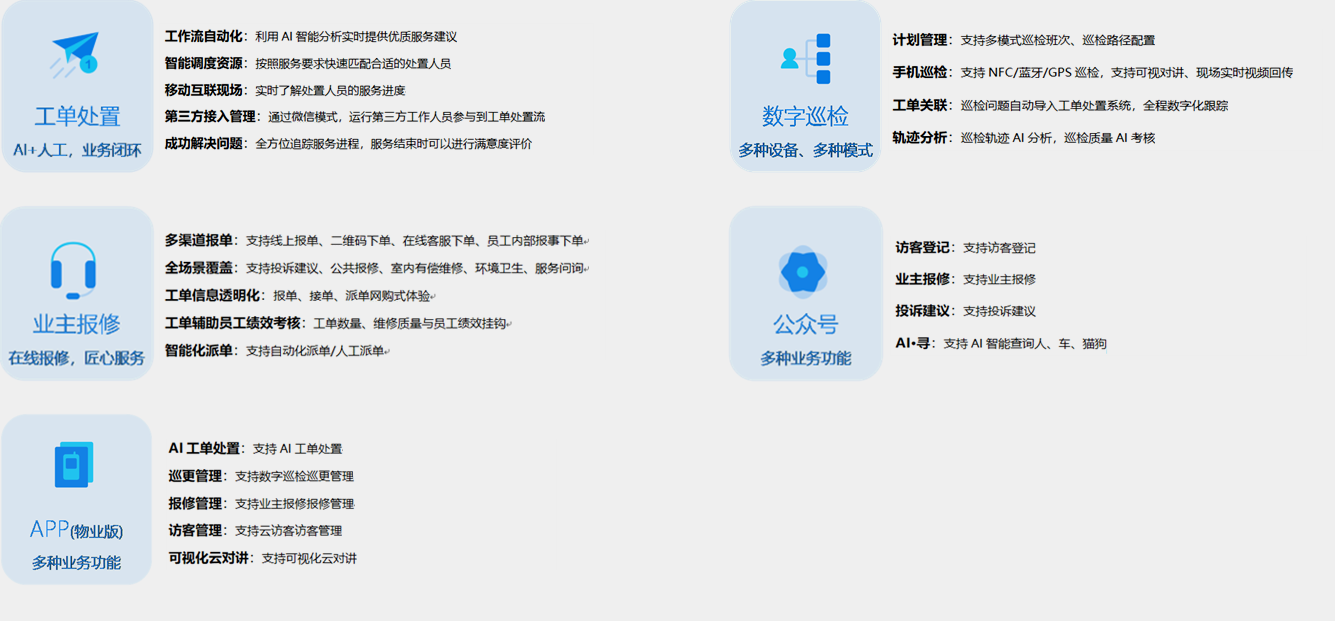This screenshot has width=1335, height=621.
Task: Click the 多渠道报单 feature heading
Action: 199,241
